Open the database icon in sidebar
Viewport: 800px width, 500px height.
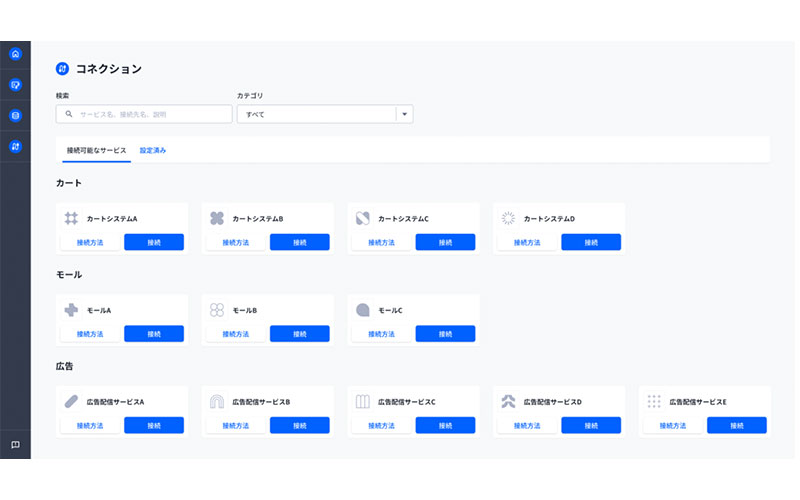(x=15, y=116)
